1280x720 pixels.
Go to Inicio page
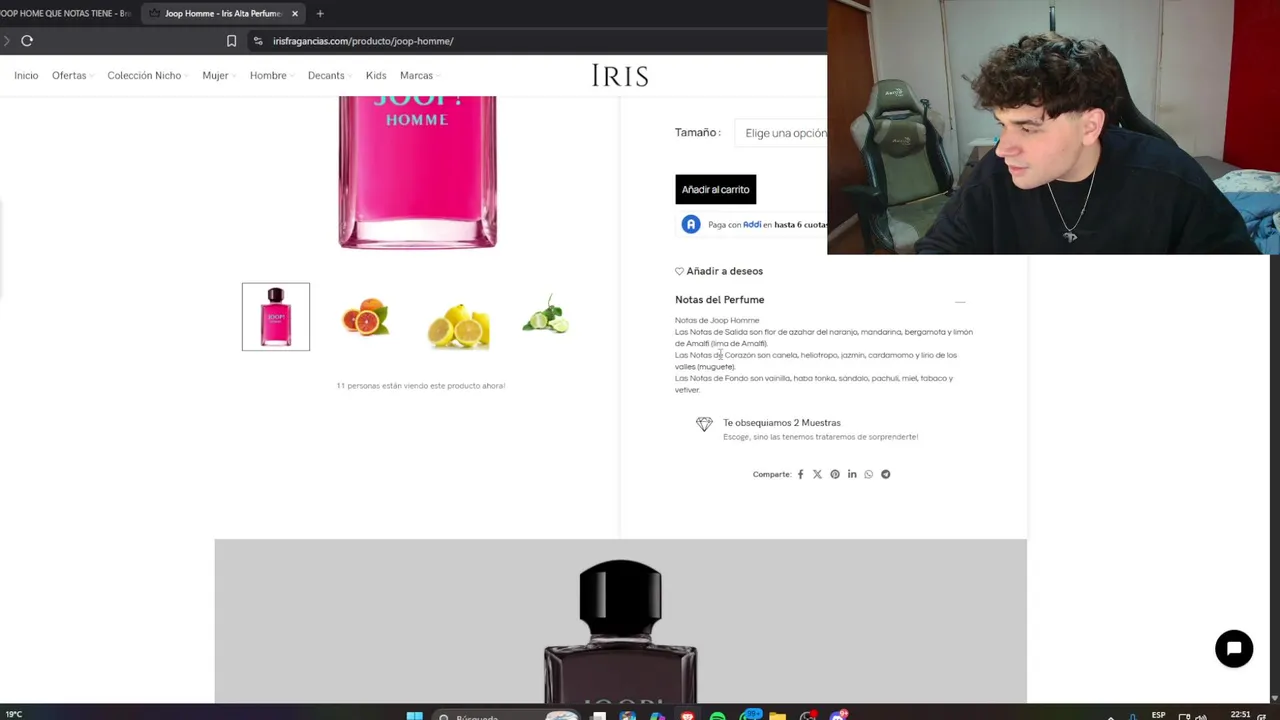pyautogui.click(x=26, y=76)
